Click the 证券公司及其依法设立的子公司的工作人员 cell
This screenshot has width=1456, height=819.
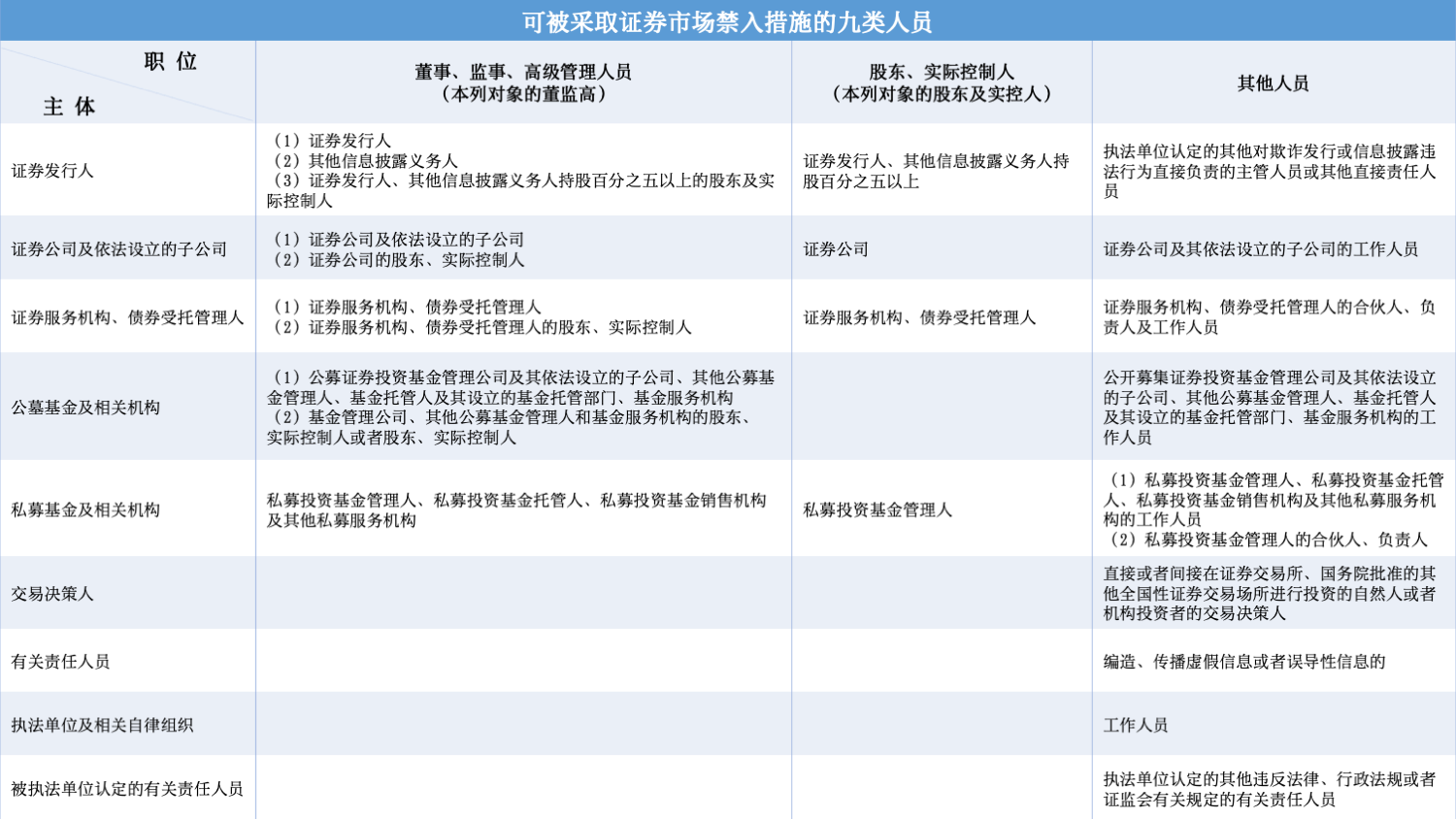pyautogui.click(x=1261, y=249)
